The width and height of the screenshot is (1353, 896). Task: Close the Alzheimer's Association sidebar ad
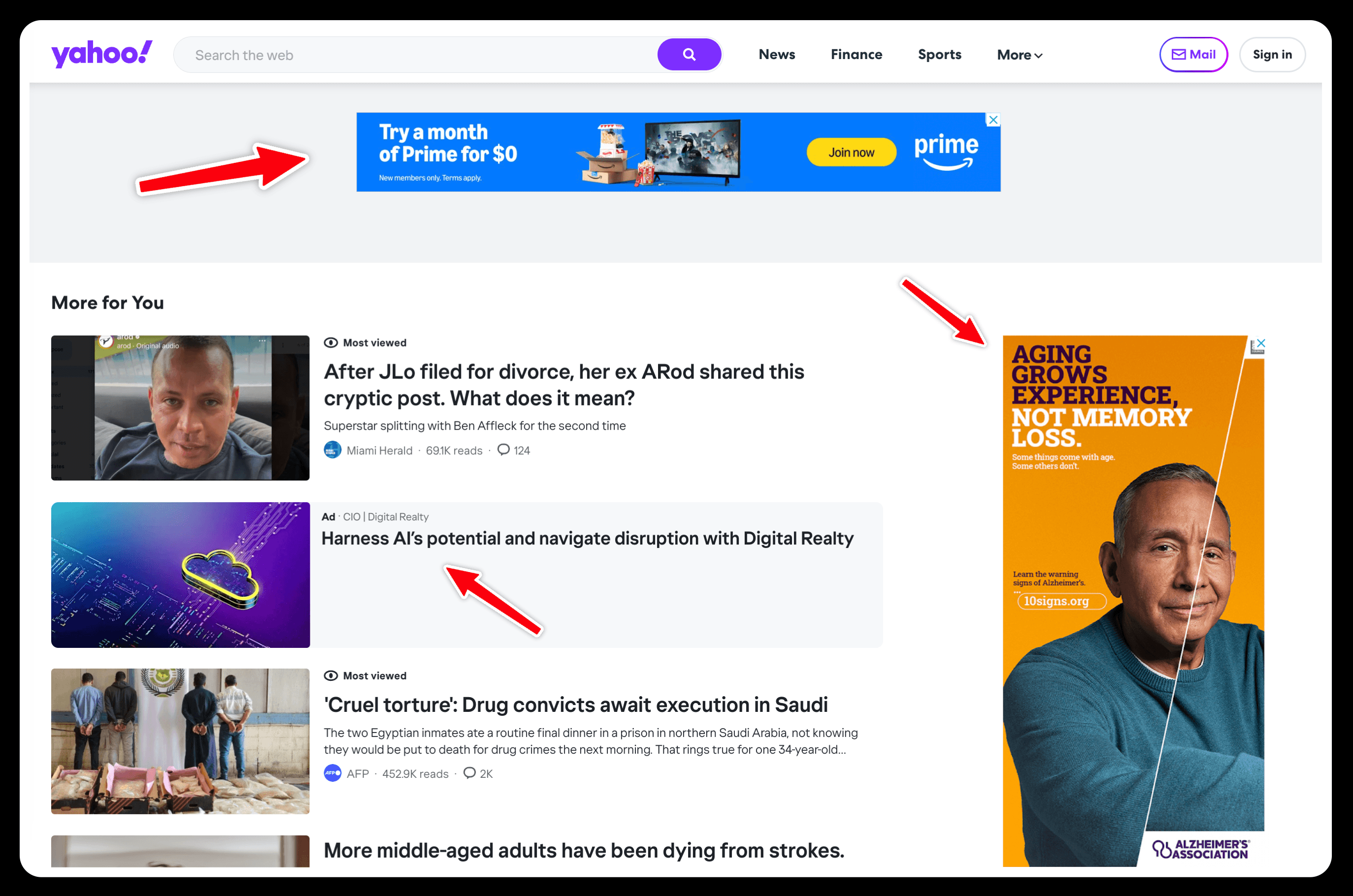1261,343
